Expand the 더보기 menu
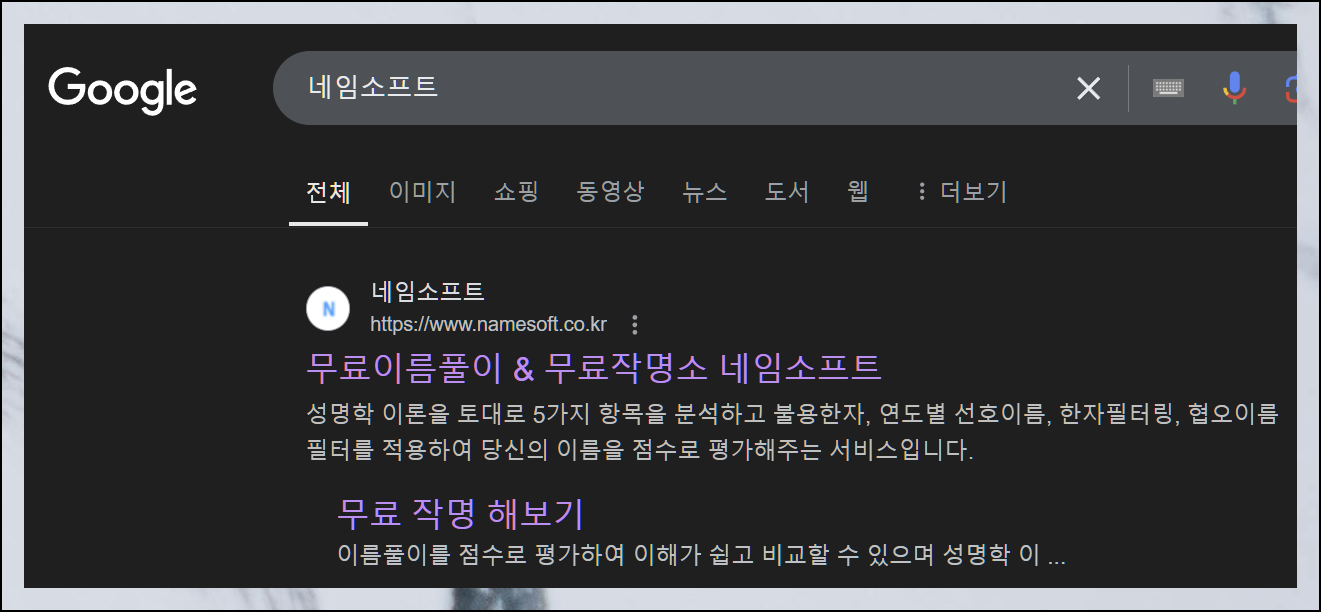This screenshot has height=612, width=1321. (x=961, y=192)
